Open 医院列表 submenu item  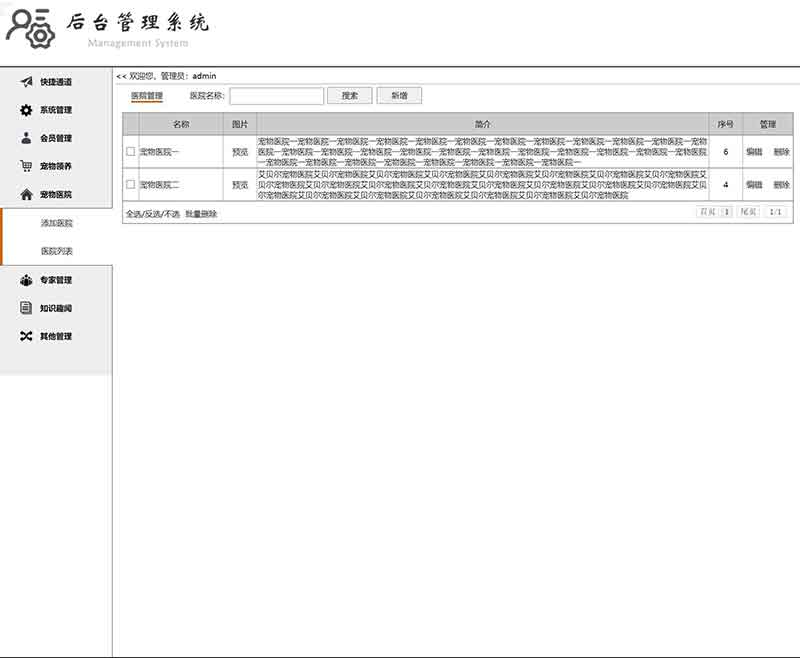pos(56,251)
